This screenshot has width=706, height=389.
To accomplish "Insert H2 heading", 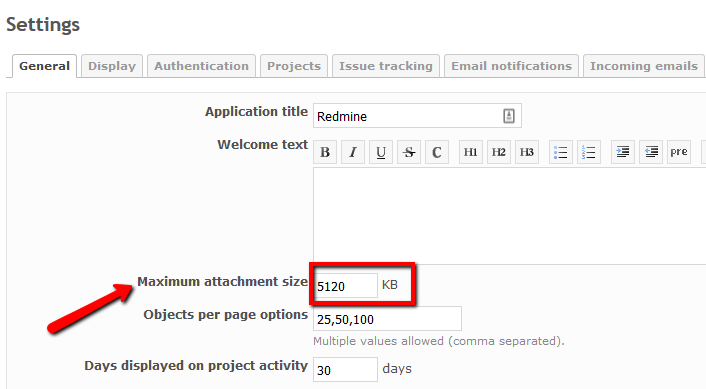I will [x=498, y=152].
